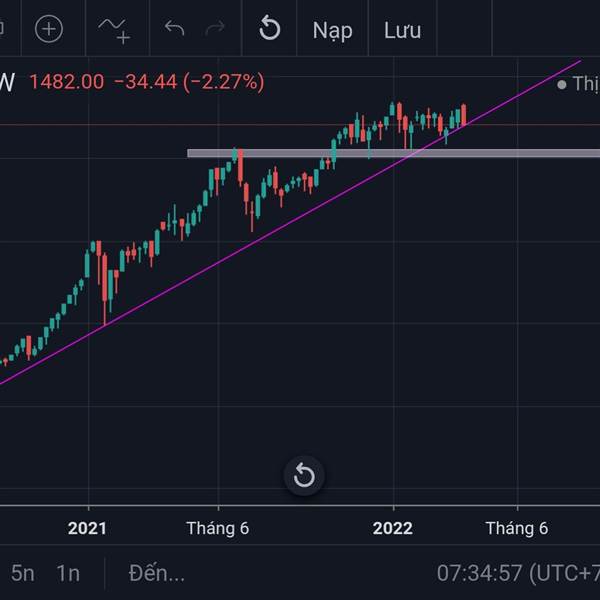
Task: Click the compare symbol plus icon
Action: (x=48, y=29)
